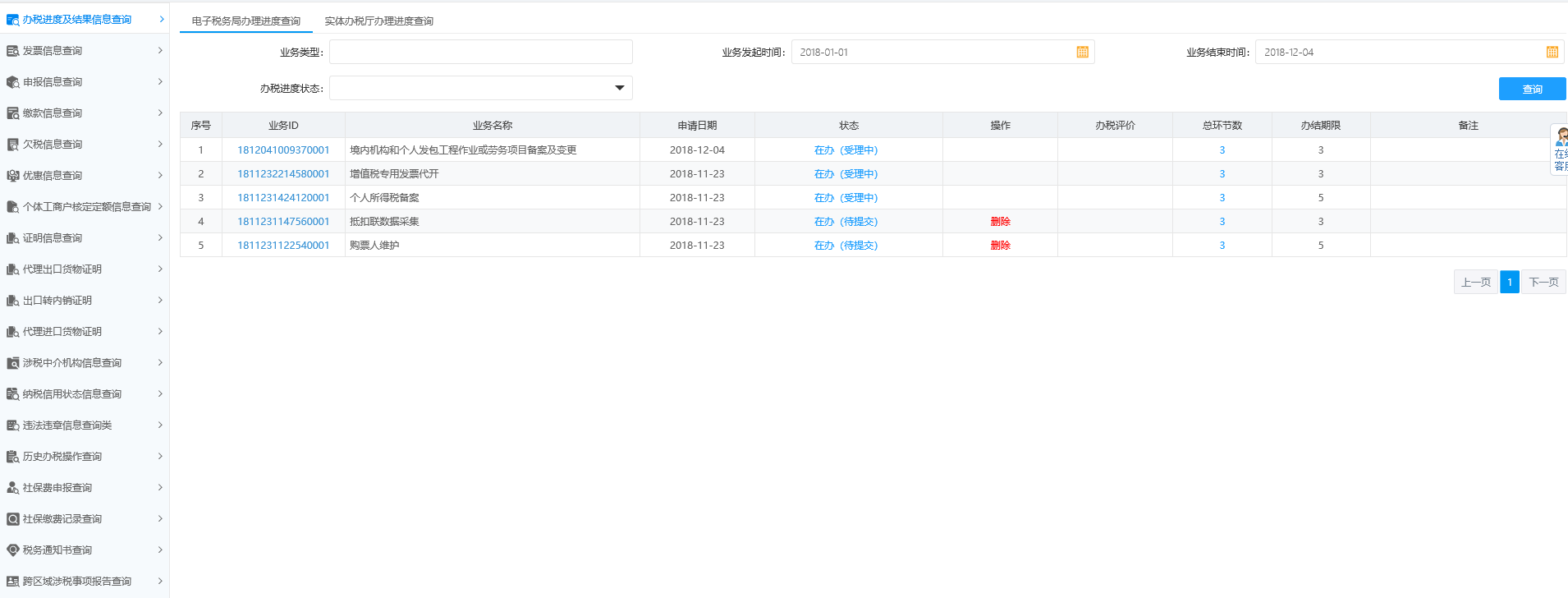
Task: Open 在办 (待提交) status for 购票人维护
Action: point(846,246)
